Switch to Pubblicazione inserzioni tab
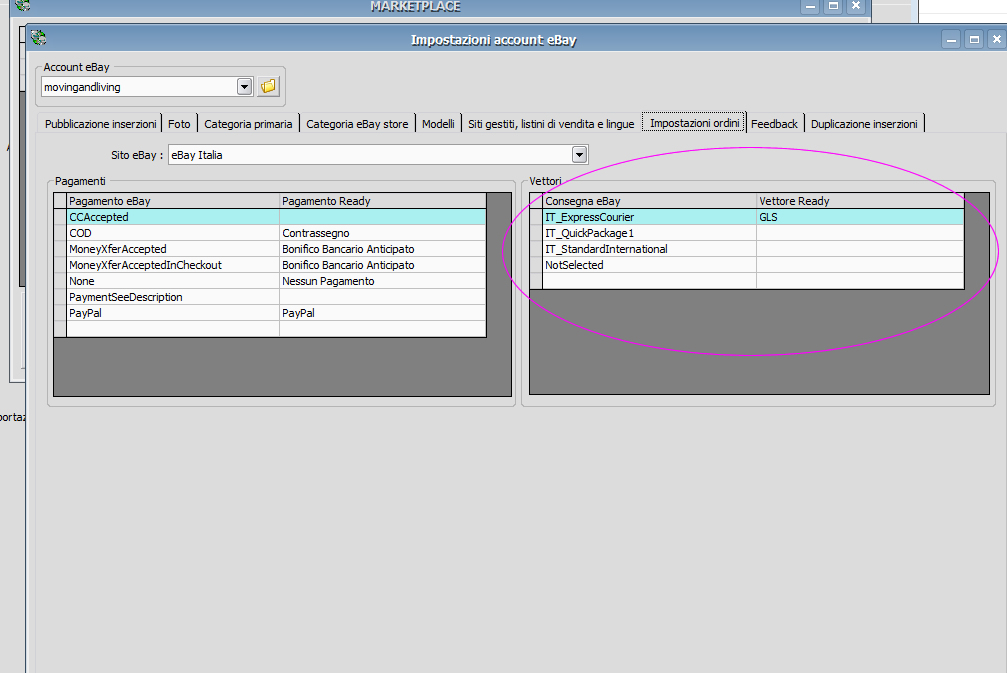This screenshot has height=673, width=1007. tap(100, 124)
